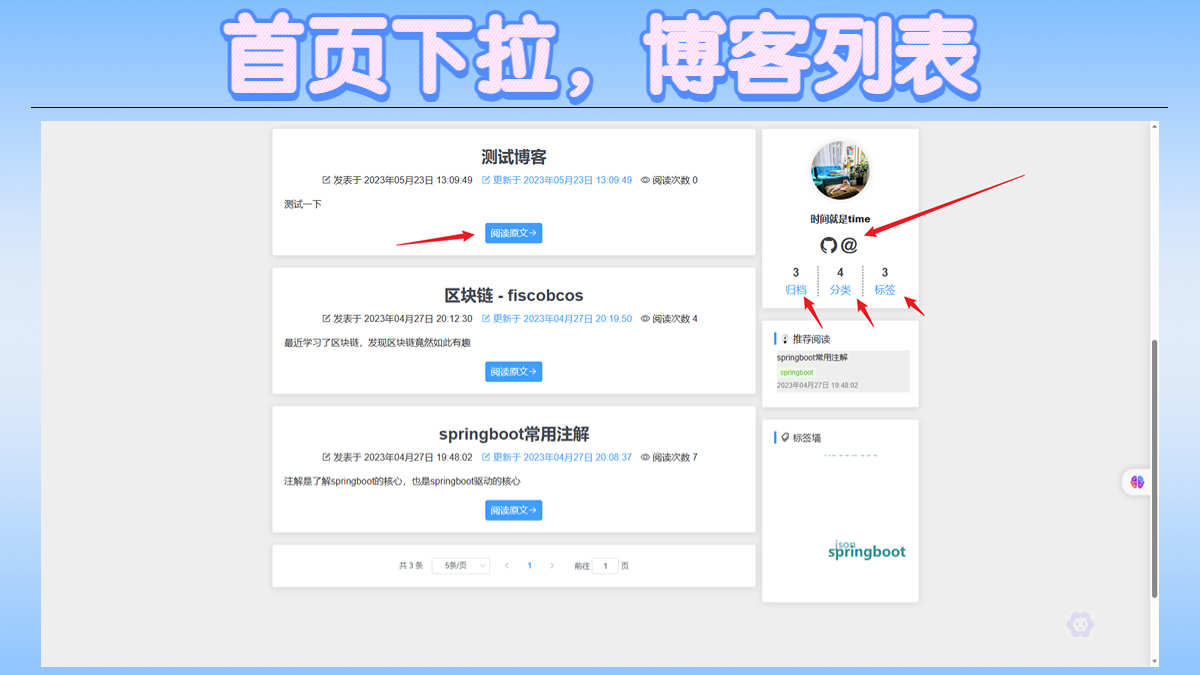Go to the 归档 archive link
This screenshot has width=1200, height=675.
point(796,290)
